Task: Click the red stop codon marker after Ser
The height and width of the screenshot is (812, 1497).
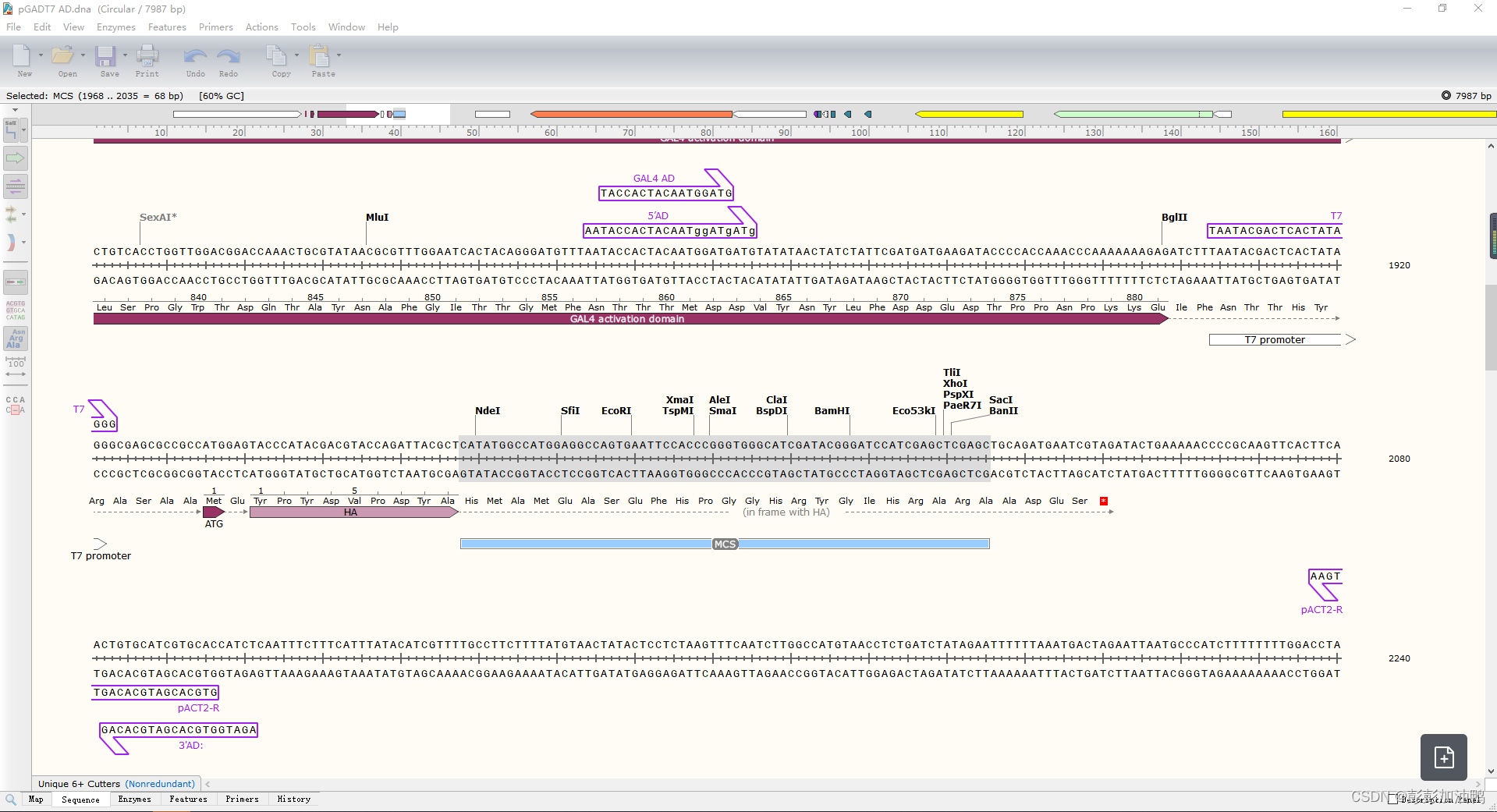Action: tap(1104, 501)
